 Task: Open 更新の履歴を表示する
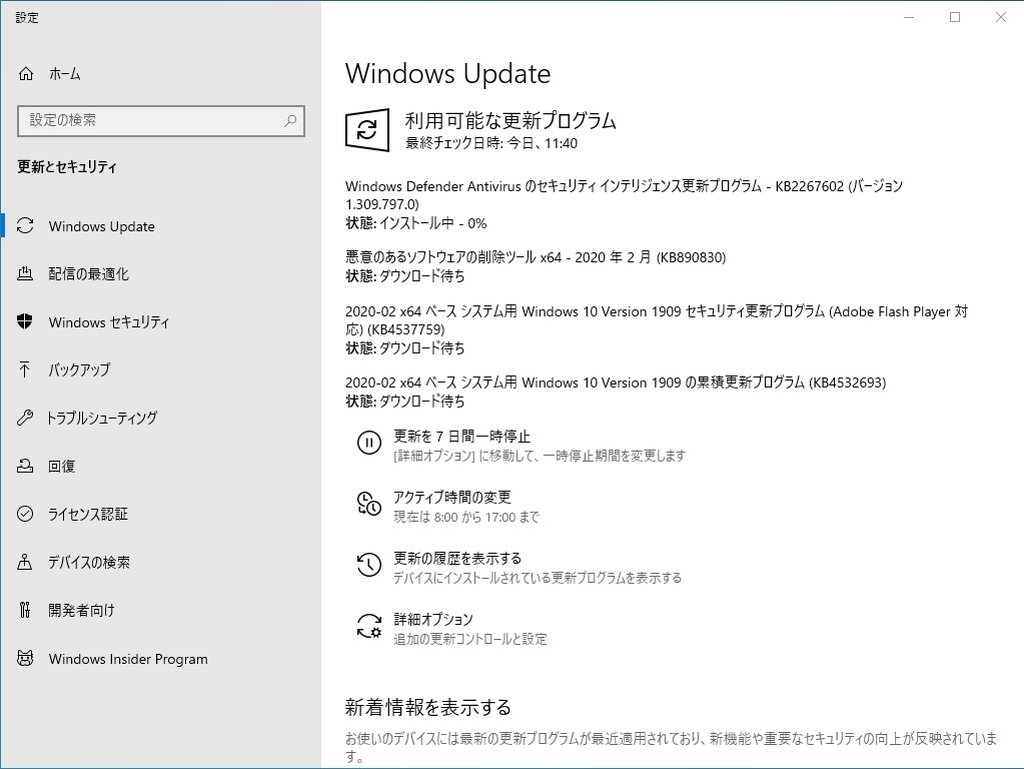(519, 567)
